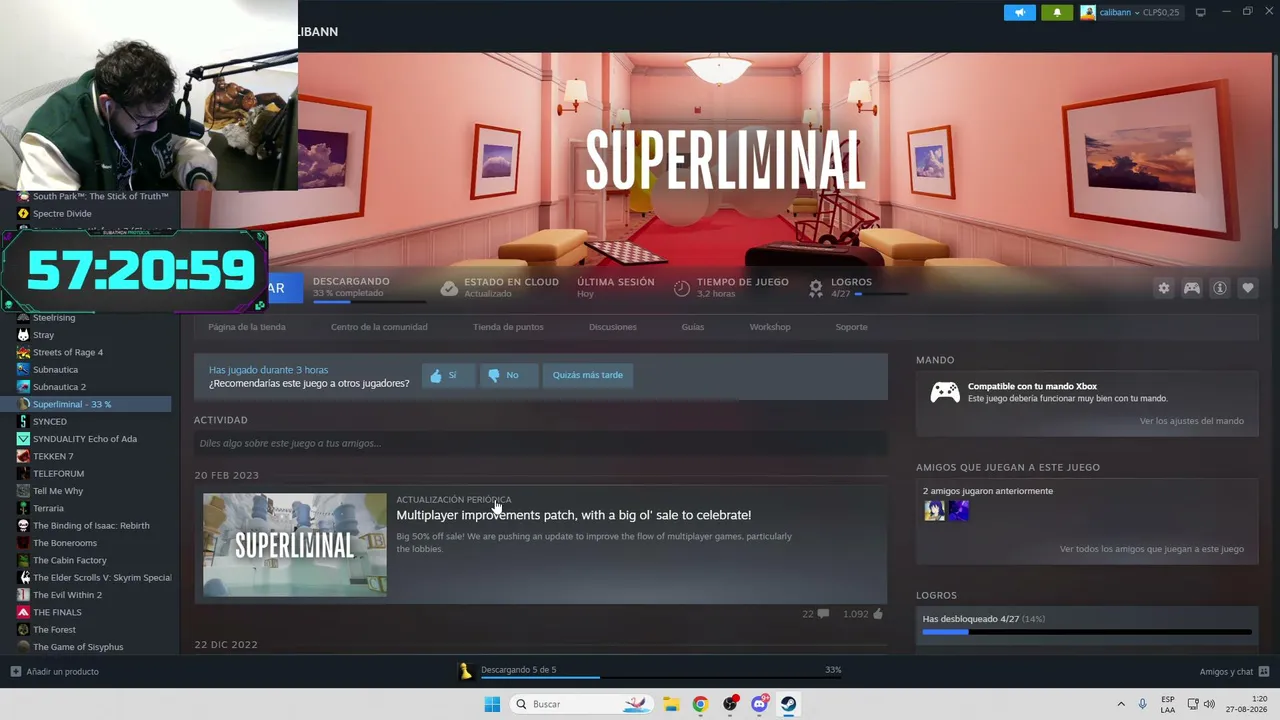Click the TELEFORUM game icon

(23, 474)
